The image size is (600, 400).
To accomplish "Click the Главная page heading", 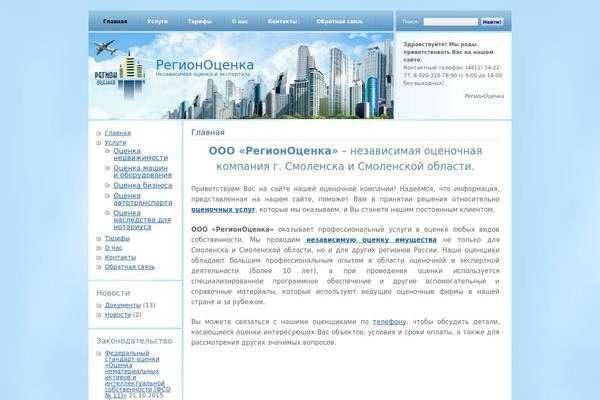I will (208, 132).
